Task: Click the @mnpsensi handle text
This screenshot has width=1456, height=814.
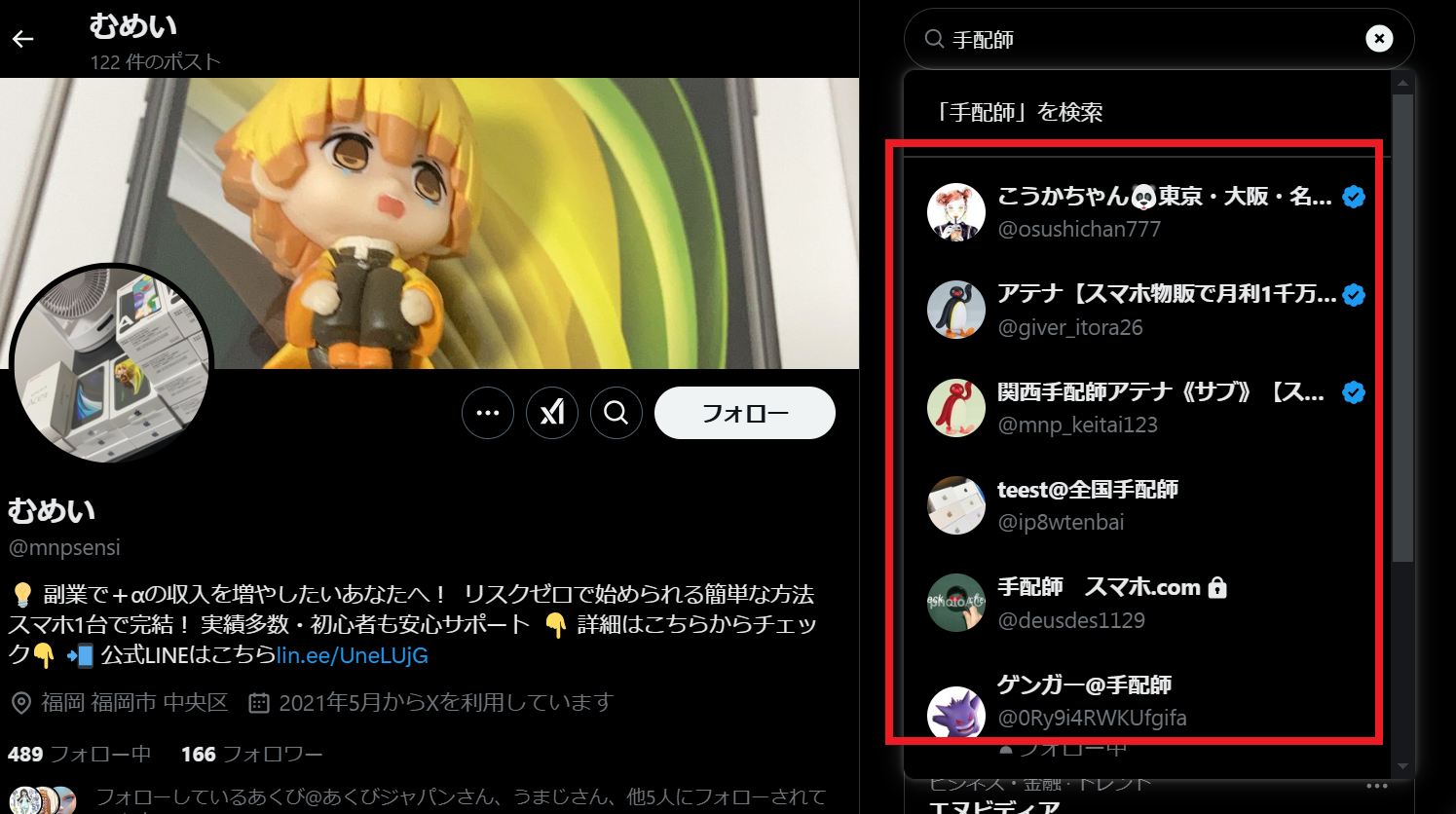Action: point(64,548)
